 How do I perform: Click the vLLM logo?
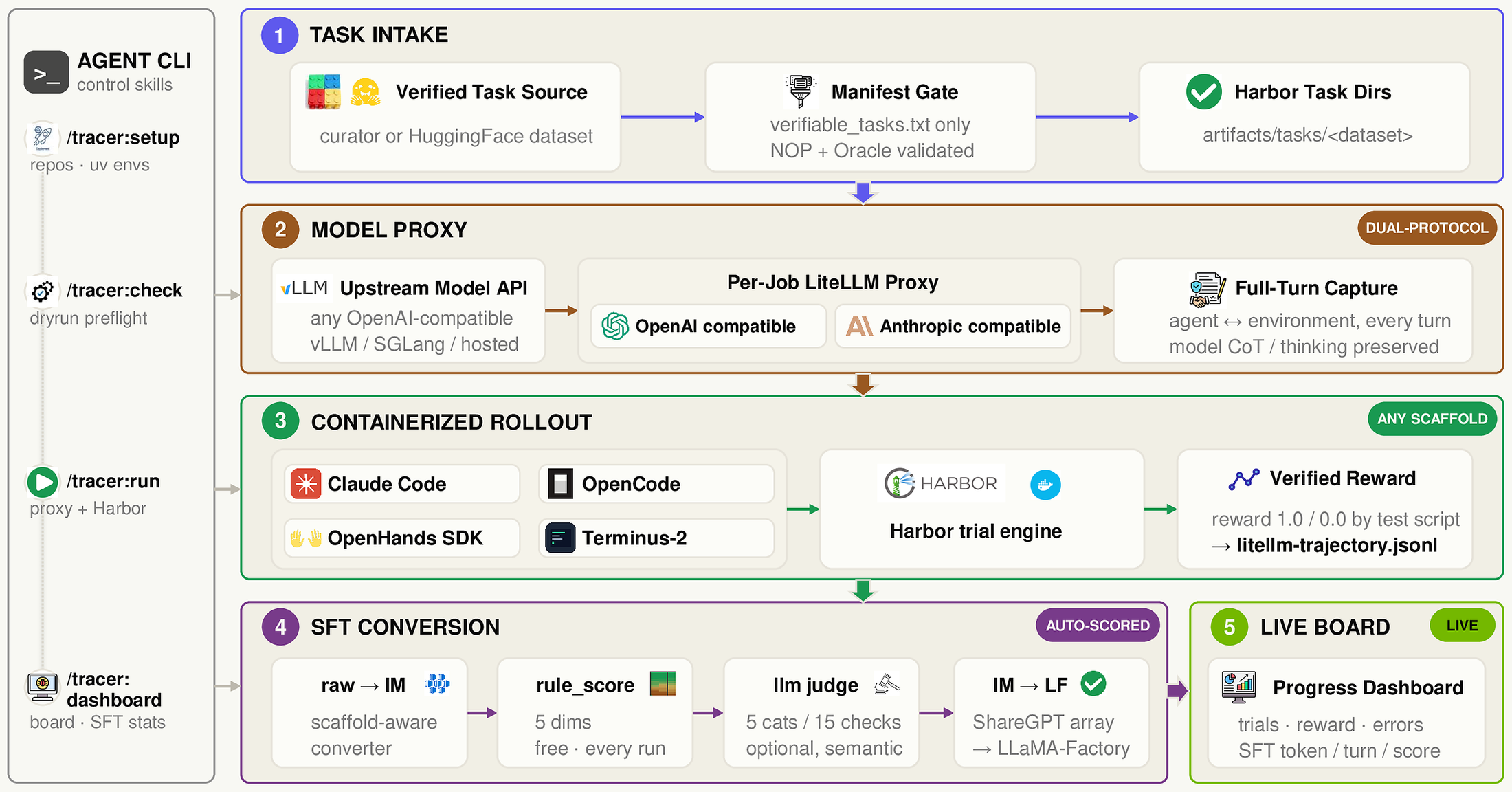tap(304, 287)
